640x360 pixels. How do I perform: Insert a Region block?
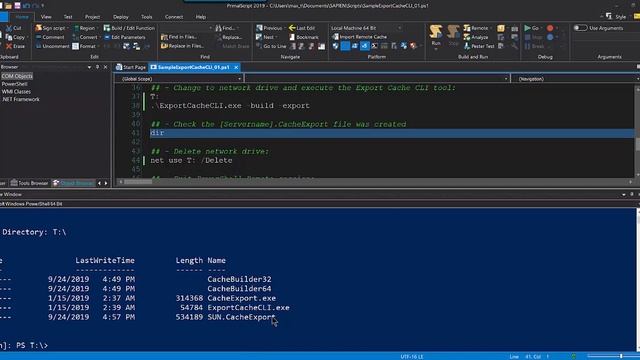click(x=84, y=28)
